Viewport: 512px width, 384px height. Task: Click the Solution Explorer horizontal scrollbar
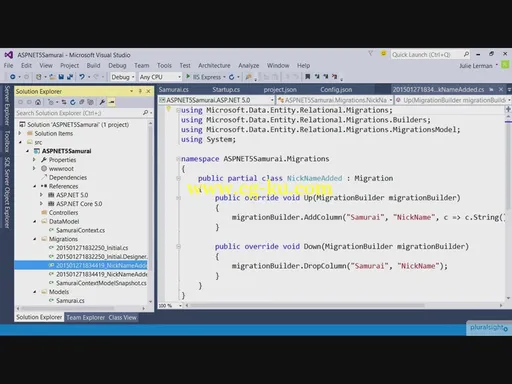point(81,308)
